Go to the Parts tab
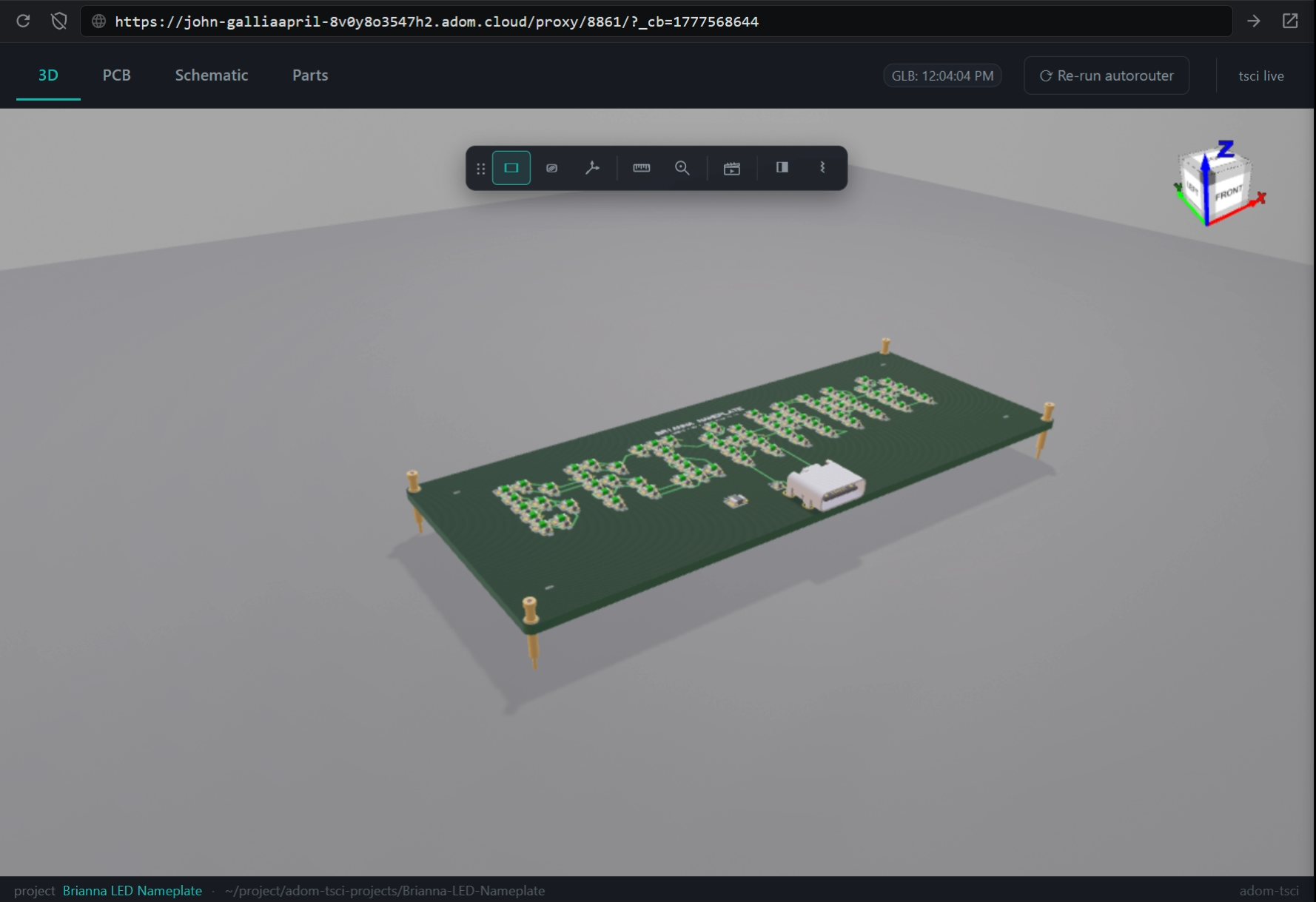 [x=310, y=75]
